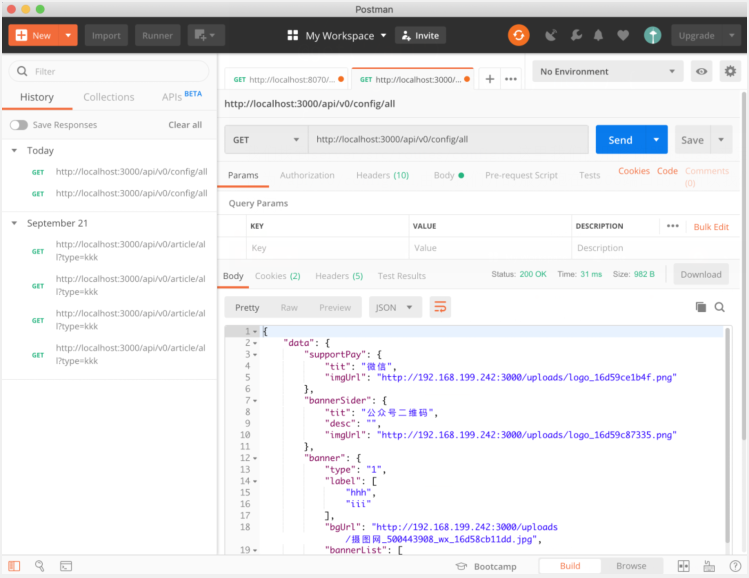Open keyboard shortcuts icon in status bar

pyautogui.click(x=709, y=566)
